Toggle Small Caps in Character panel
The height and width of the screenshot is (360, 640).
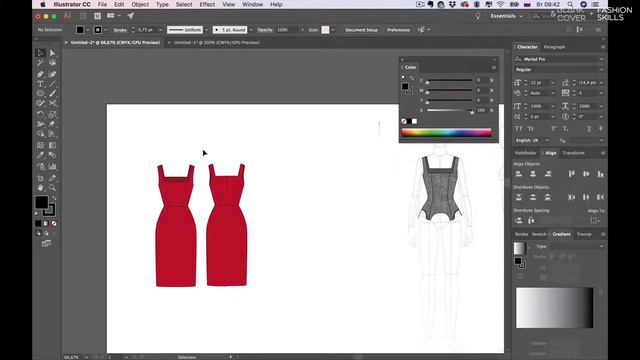point(531,129)
